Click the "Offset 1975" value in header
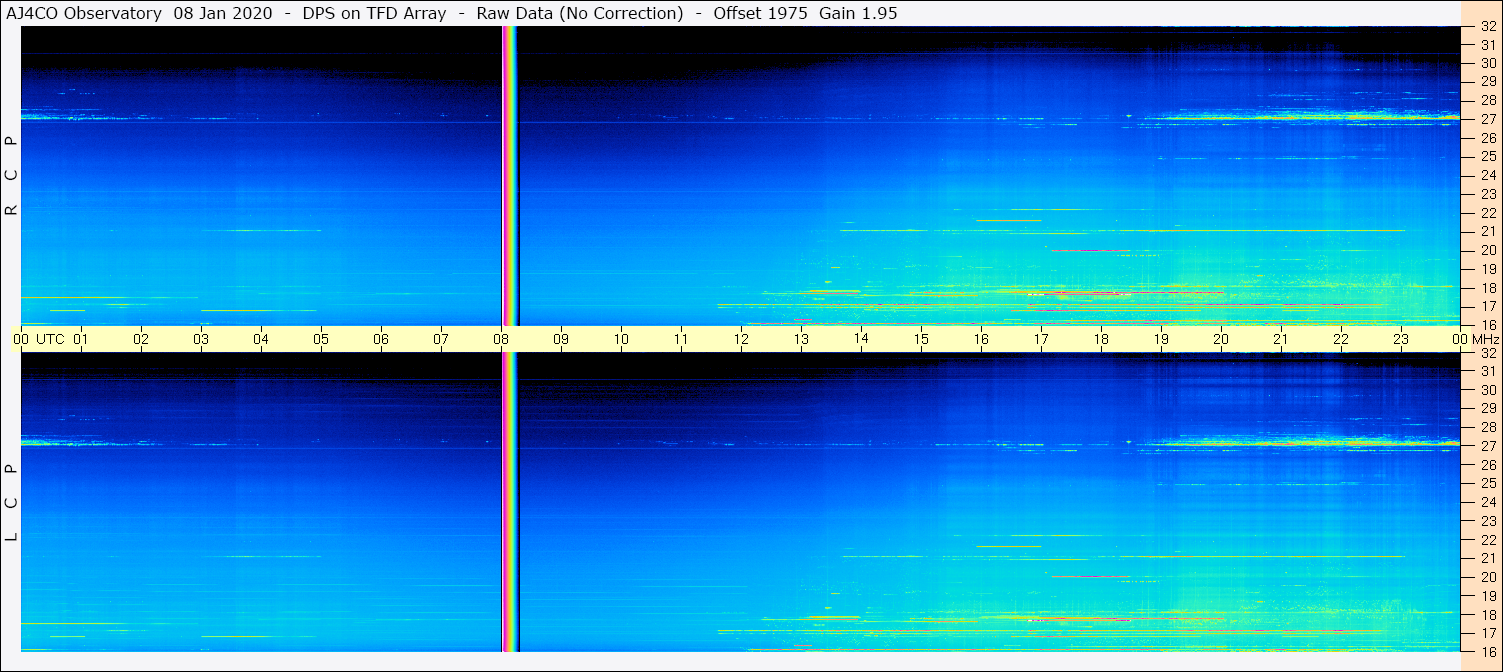 760,13
